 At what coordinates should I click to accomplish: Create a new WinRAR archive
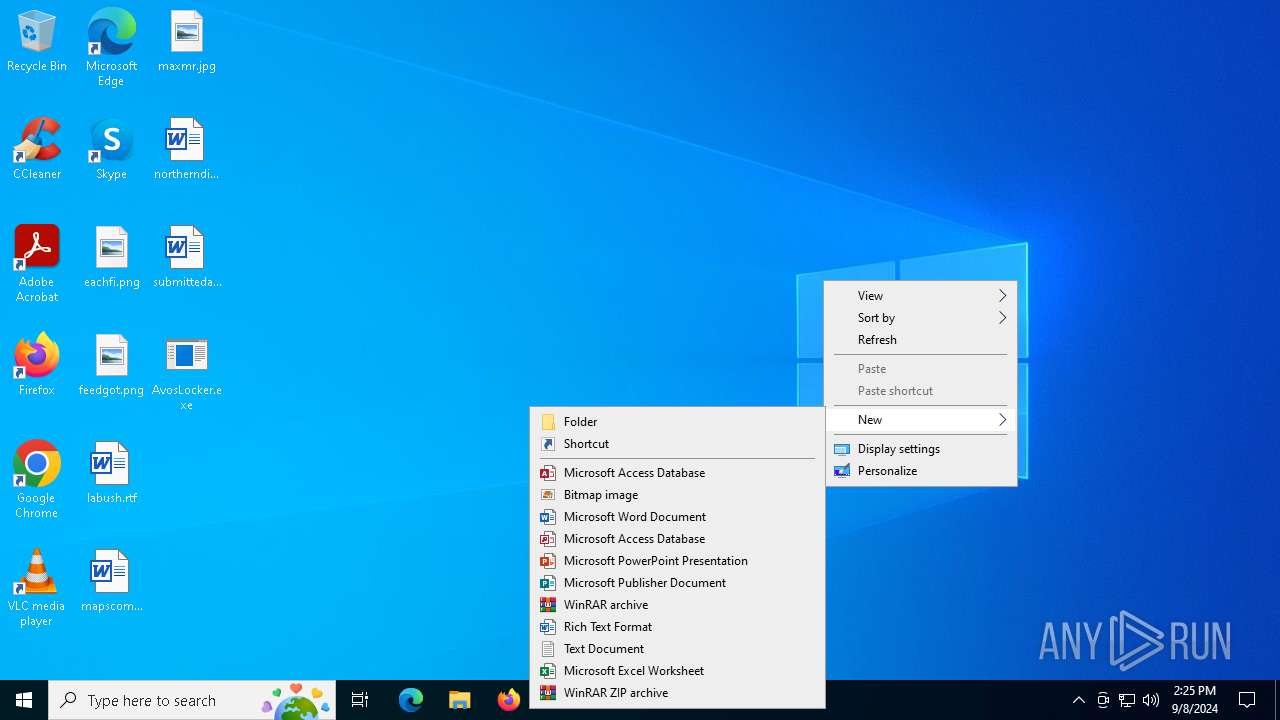tap(677, 604)
